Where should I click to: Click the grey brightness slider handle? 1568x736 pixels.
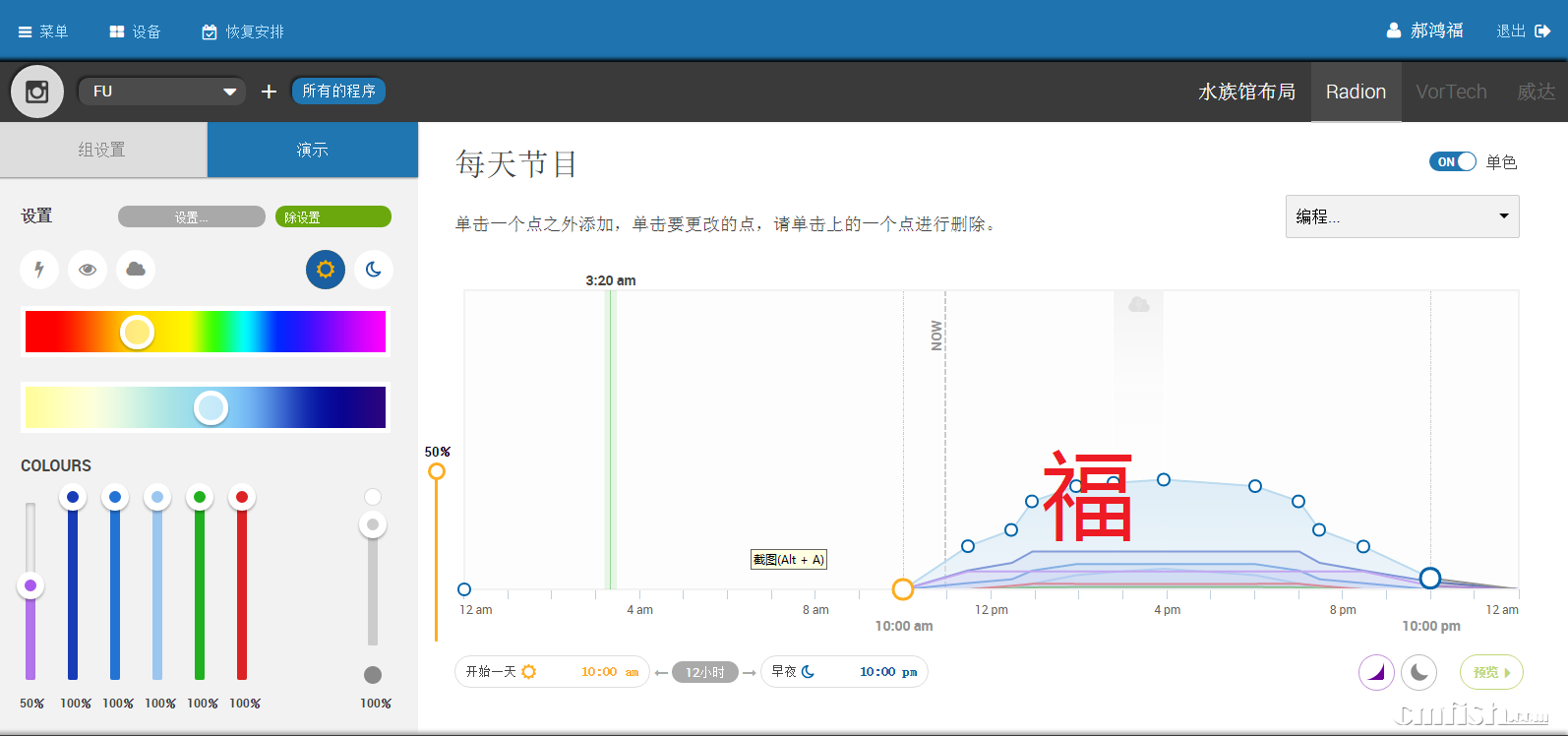[x=373, y=524]
